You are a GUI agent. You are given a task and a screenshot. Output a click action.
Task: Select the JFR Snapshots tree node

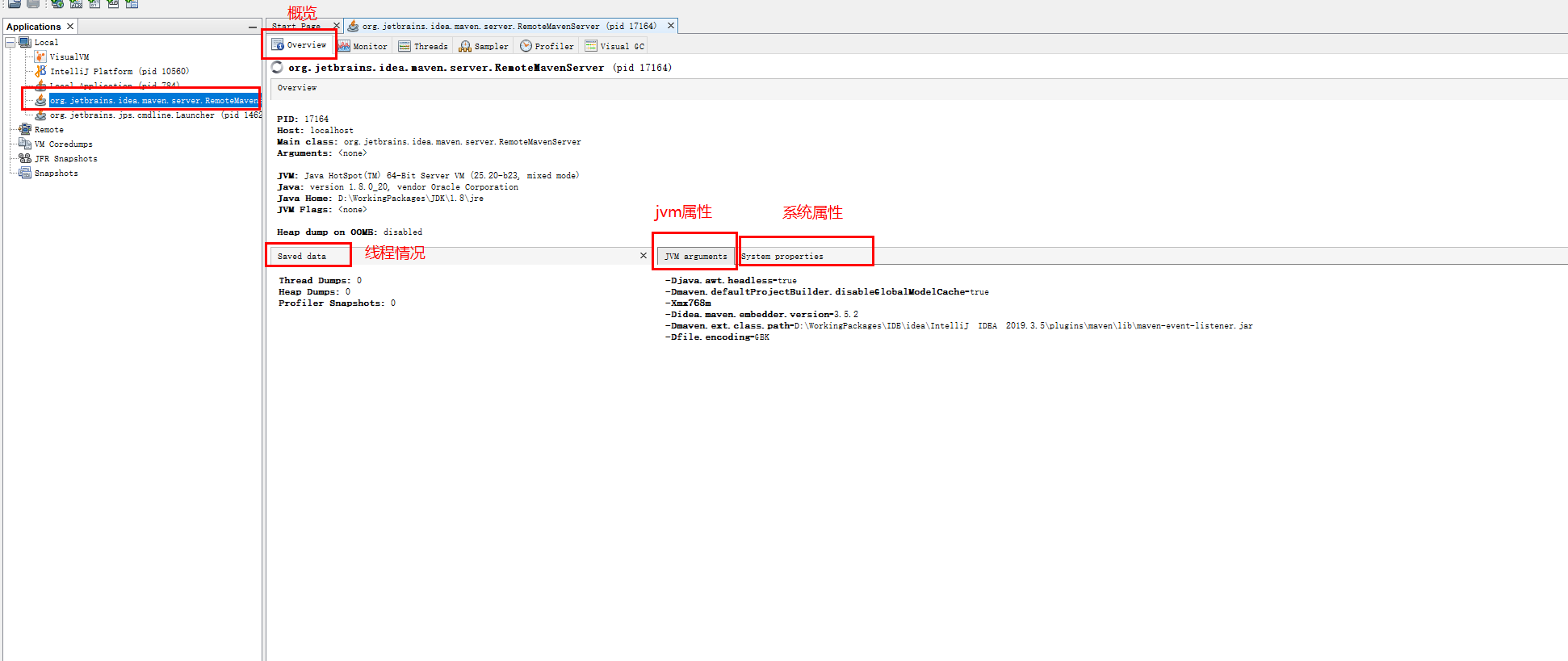point(65,158)
